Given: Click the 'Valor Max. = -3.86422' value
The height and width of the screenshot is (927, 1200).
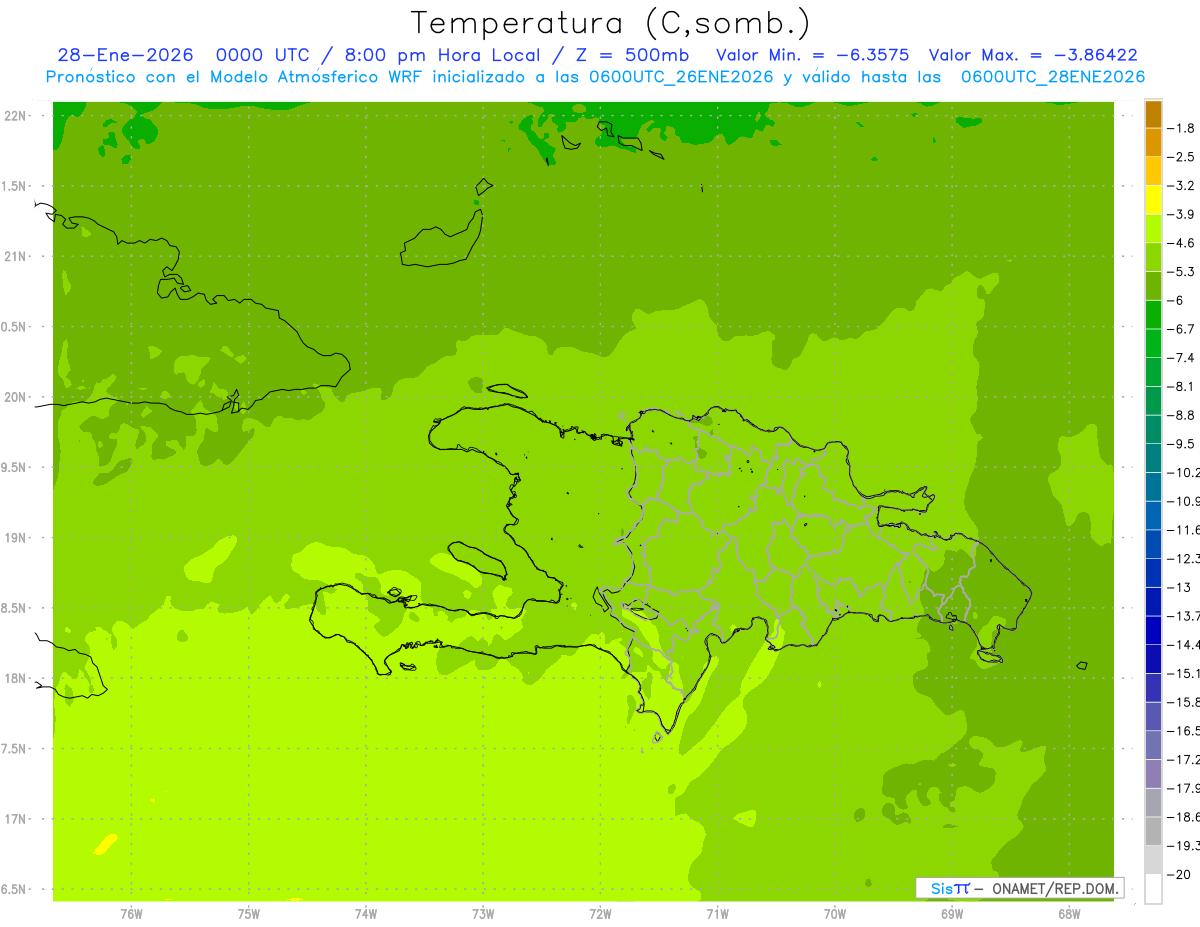Looking at the screenshot, I should pyautogui.click(x=1033, y=56).
